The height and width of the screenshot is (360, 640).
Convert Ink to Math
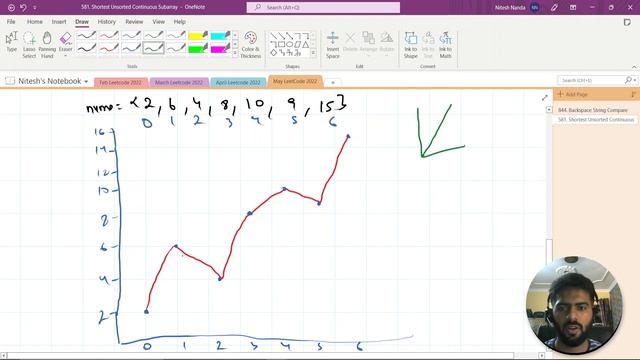[445, 45]
